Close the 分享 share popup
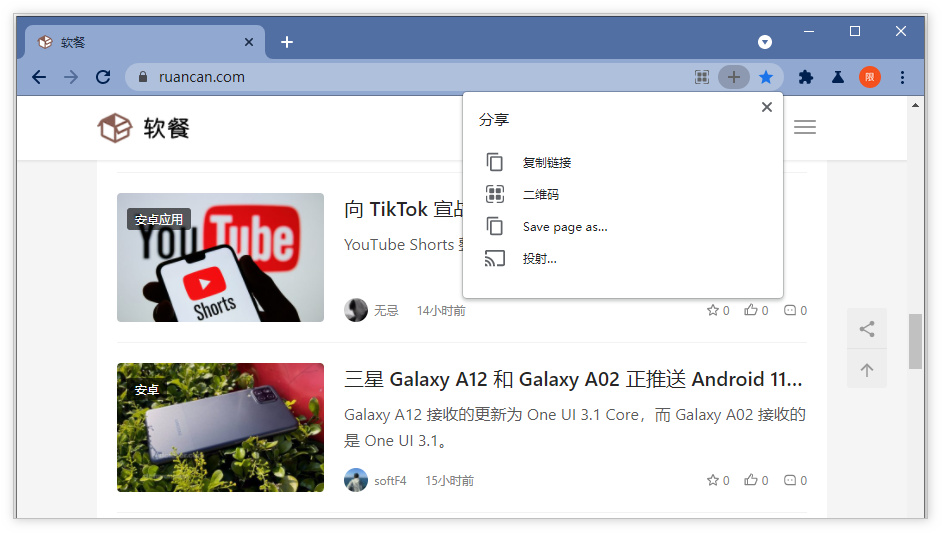The width and height of the screenshot is (942, 533). click(x=767, y=107)
